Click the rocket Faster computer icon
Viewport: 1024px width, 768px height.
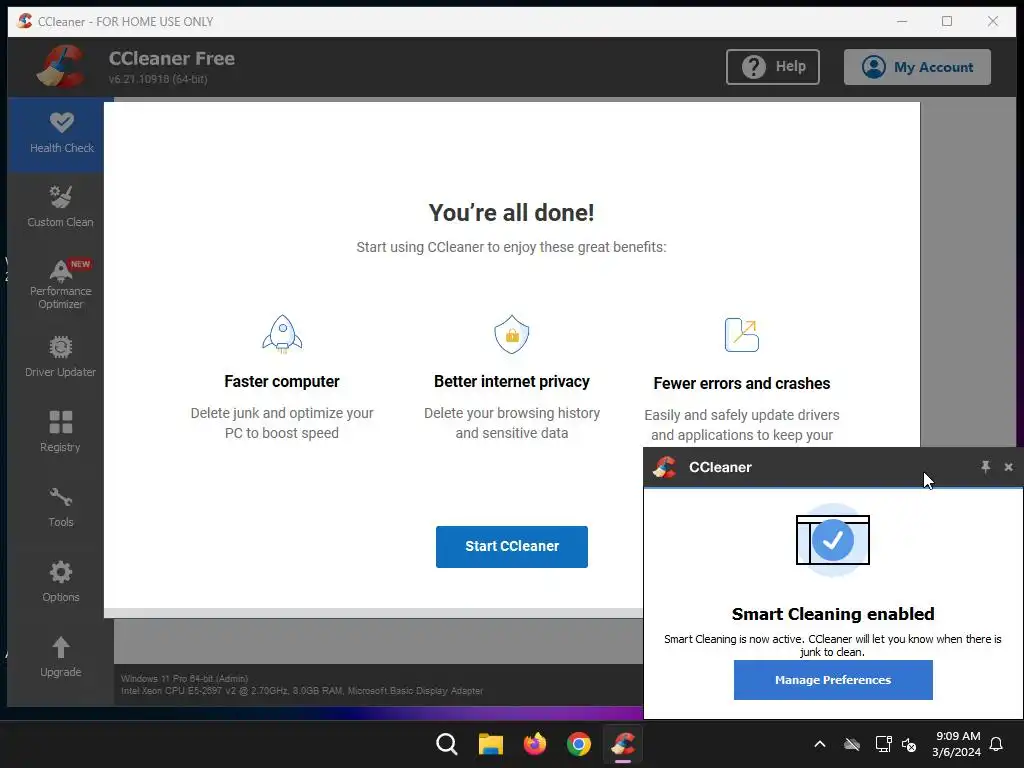pos(282,334)
